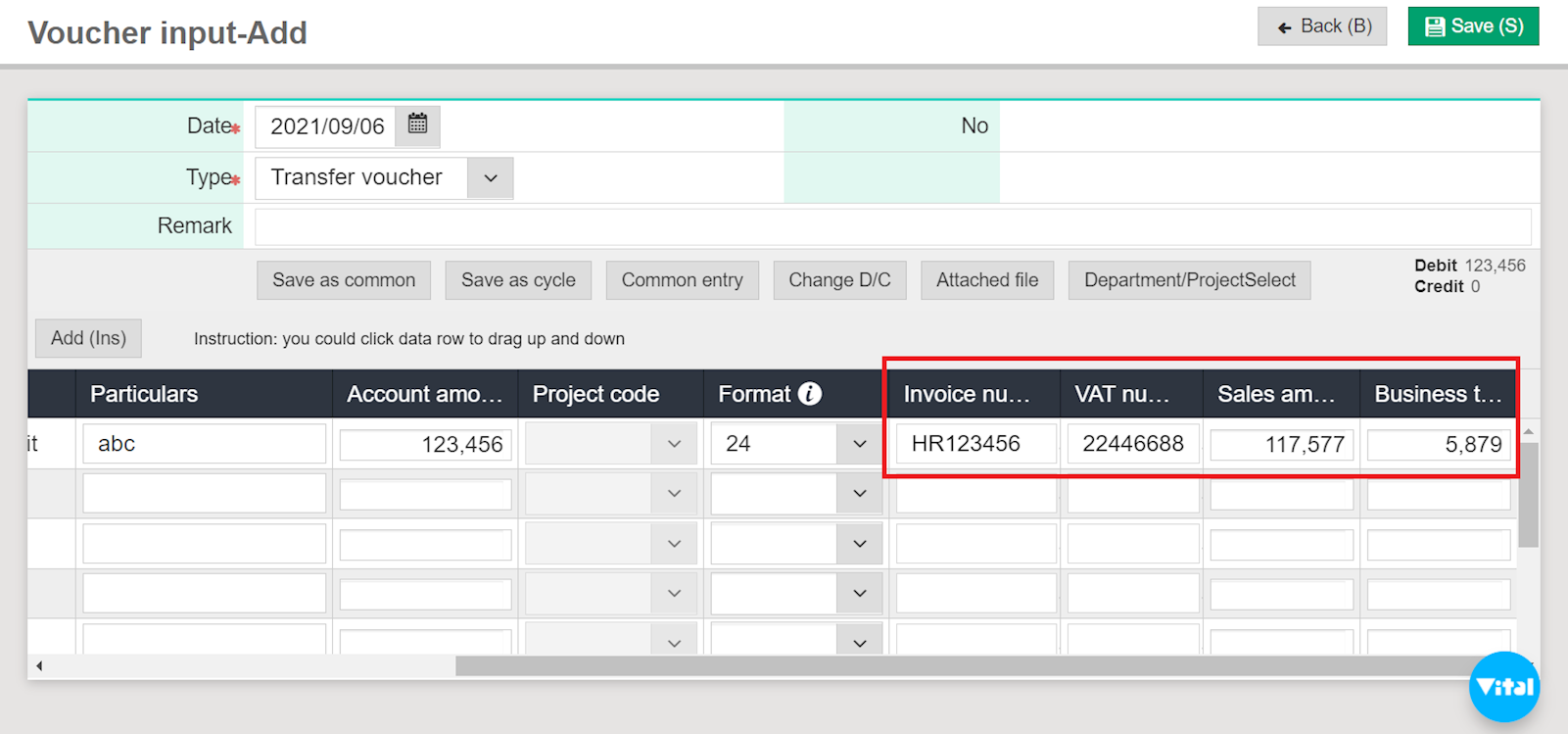This screenshot has height=734, width=1568.
Task: Expand the Type dropdown (Transfer voucher)
Action: [x=490, y=178]
